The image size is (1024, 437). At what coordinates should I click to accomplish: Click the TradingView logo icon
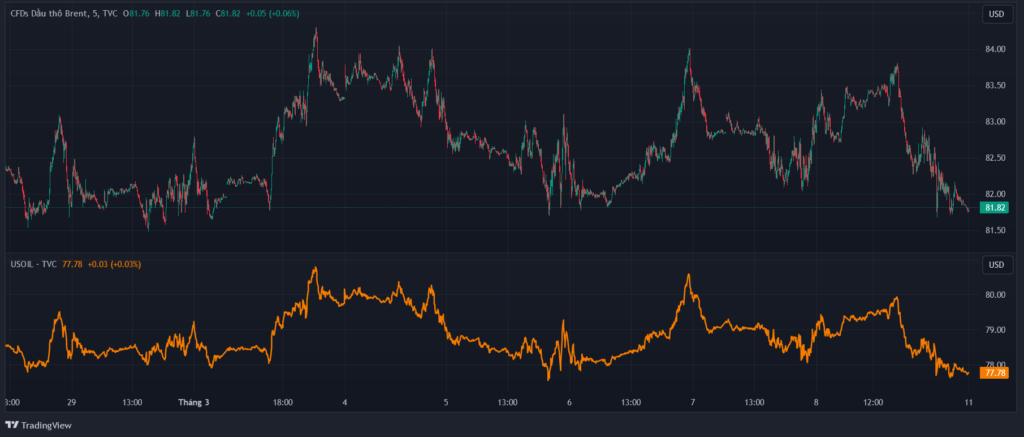click(x=11, y=425)
